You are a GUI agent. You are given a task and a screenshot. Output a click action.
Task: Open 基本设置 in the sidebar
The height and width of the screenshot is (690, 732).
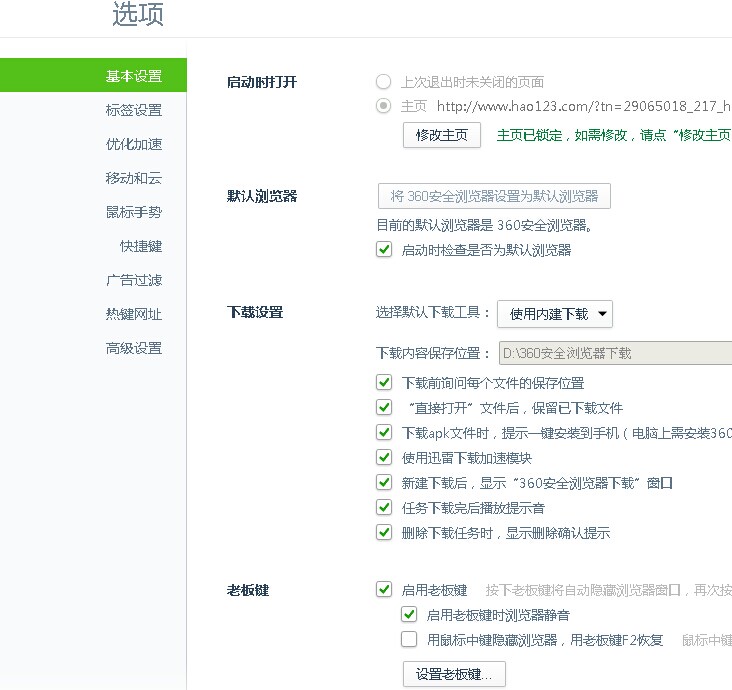133,76
